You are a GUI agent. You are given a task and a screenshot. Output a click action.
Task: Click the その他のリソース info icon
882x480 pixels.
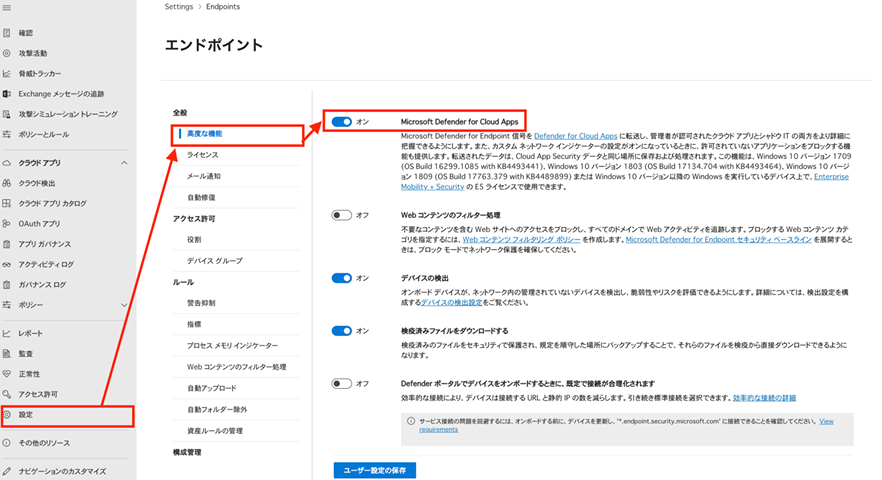pos(7,443)
